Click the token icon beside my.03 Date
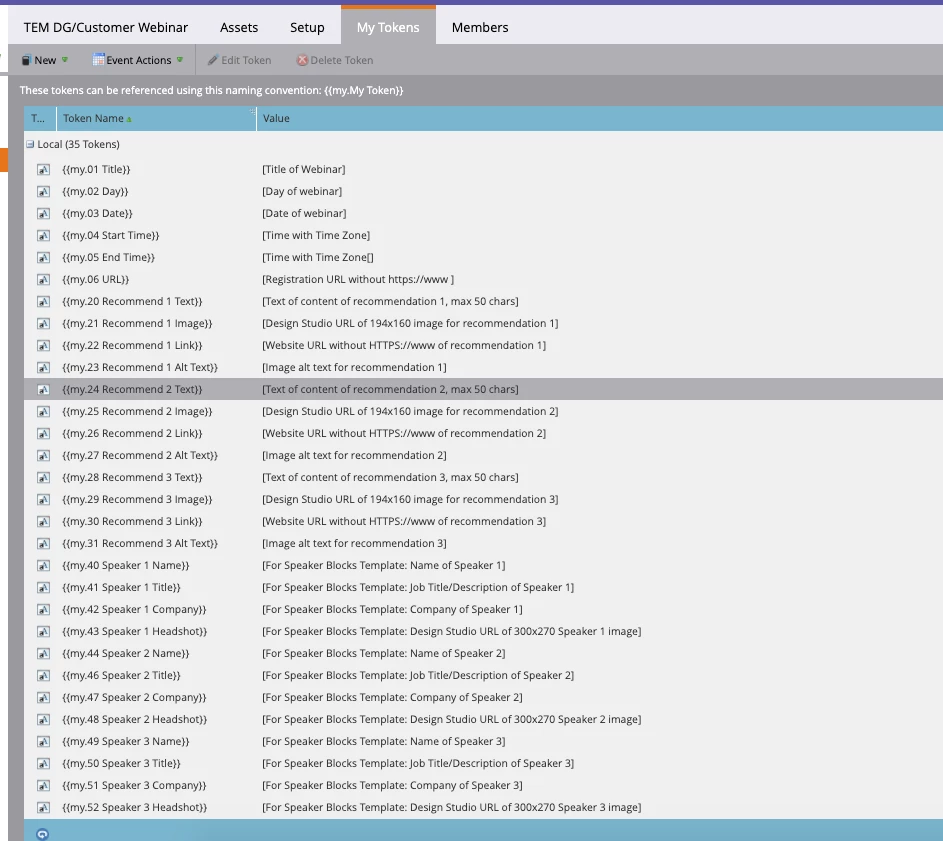The height and width of the screenshot is (841, 943). click(x=43, y=214)
